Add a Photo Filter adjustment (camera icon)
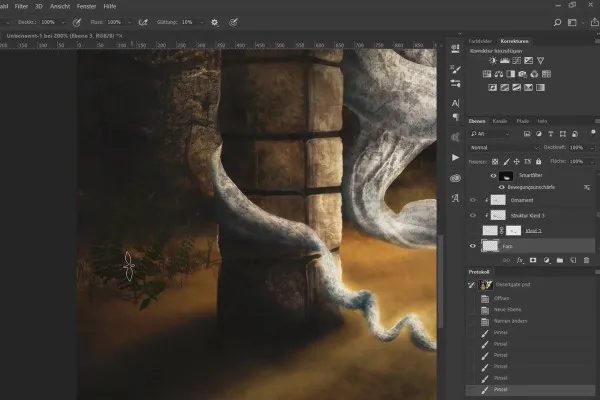Image resolution: width=600 pixels, height=400 pixels. [522, 74]
